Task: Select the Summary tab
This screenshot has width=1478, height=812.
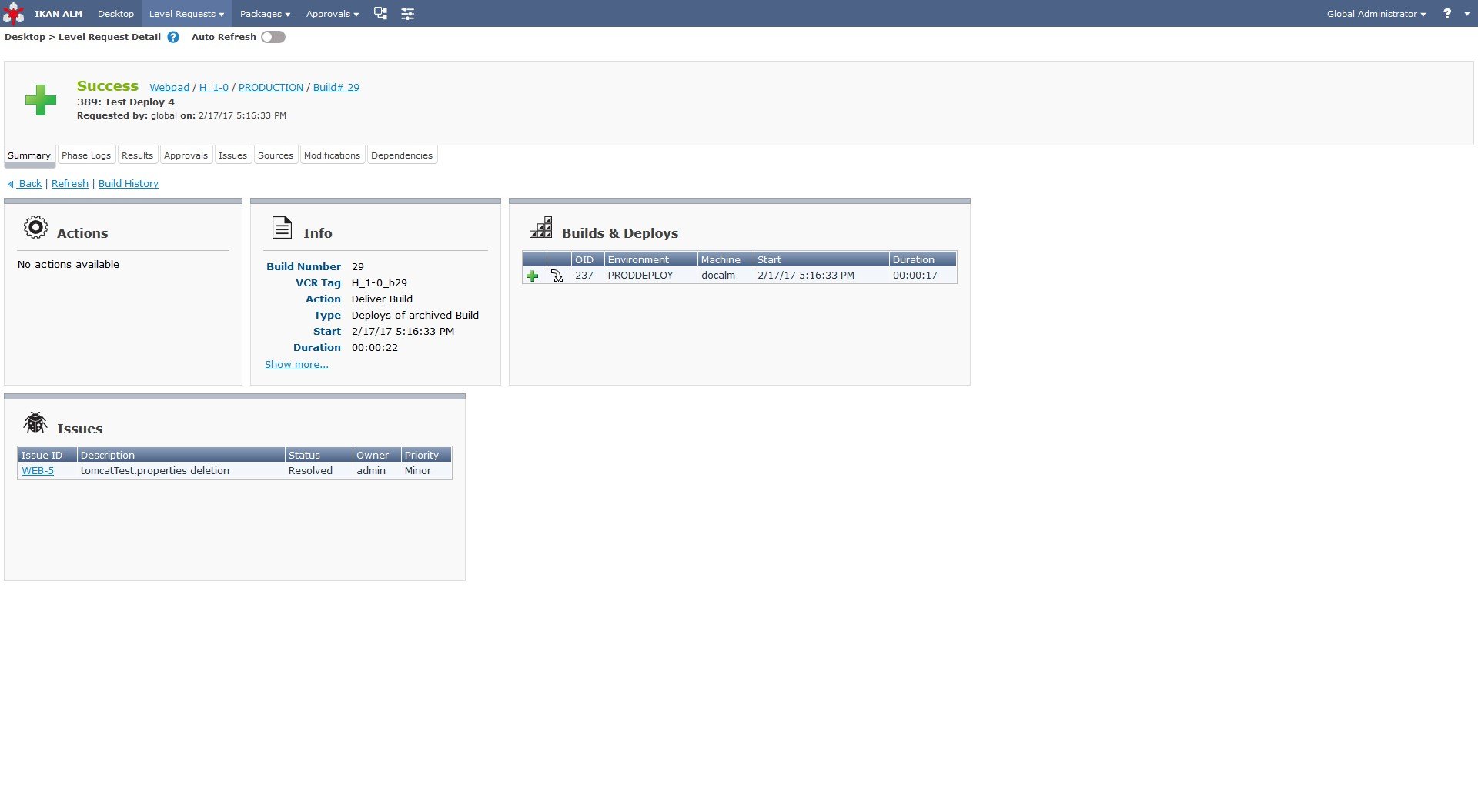Action: (x=29, y=155)
